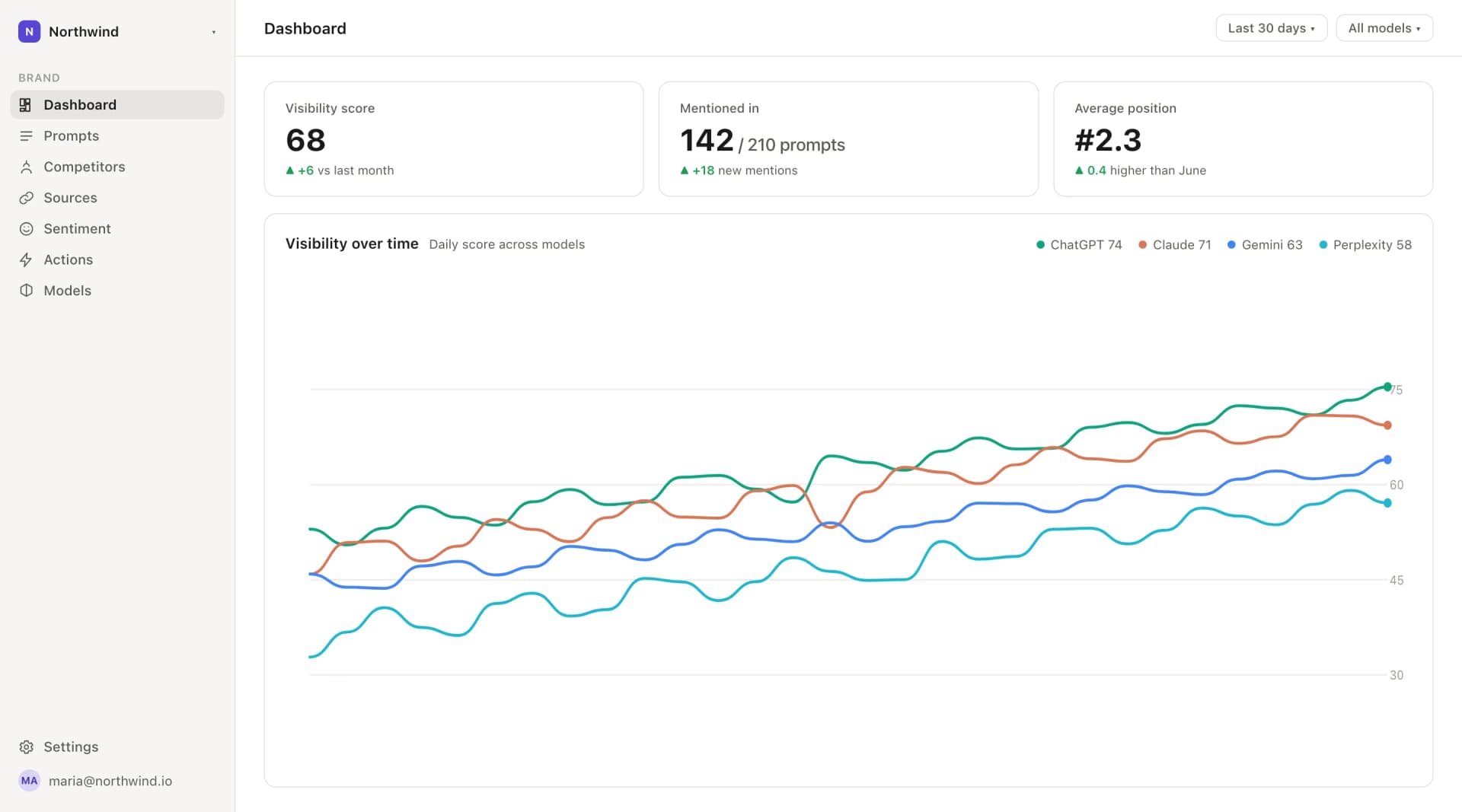Click the MA user avatar
Viewport: 1462px width, 812px height.
(x=29, y=781)
